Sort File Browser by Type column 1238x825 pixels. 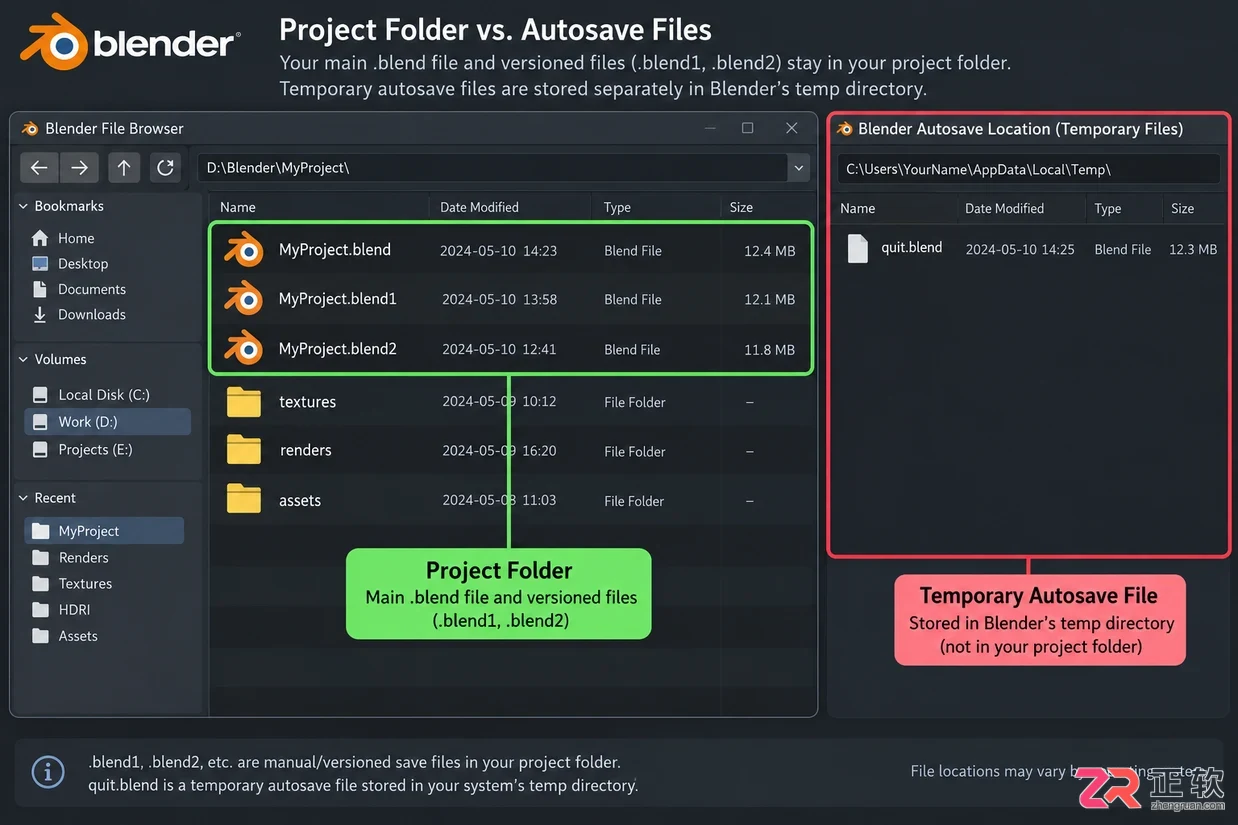pyautogui.click(x=617, y=207)
